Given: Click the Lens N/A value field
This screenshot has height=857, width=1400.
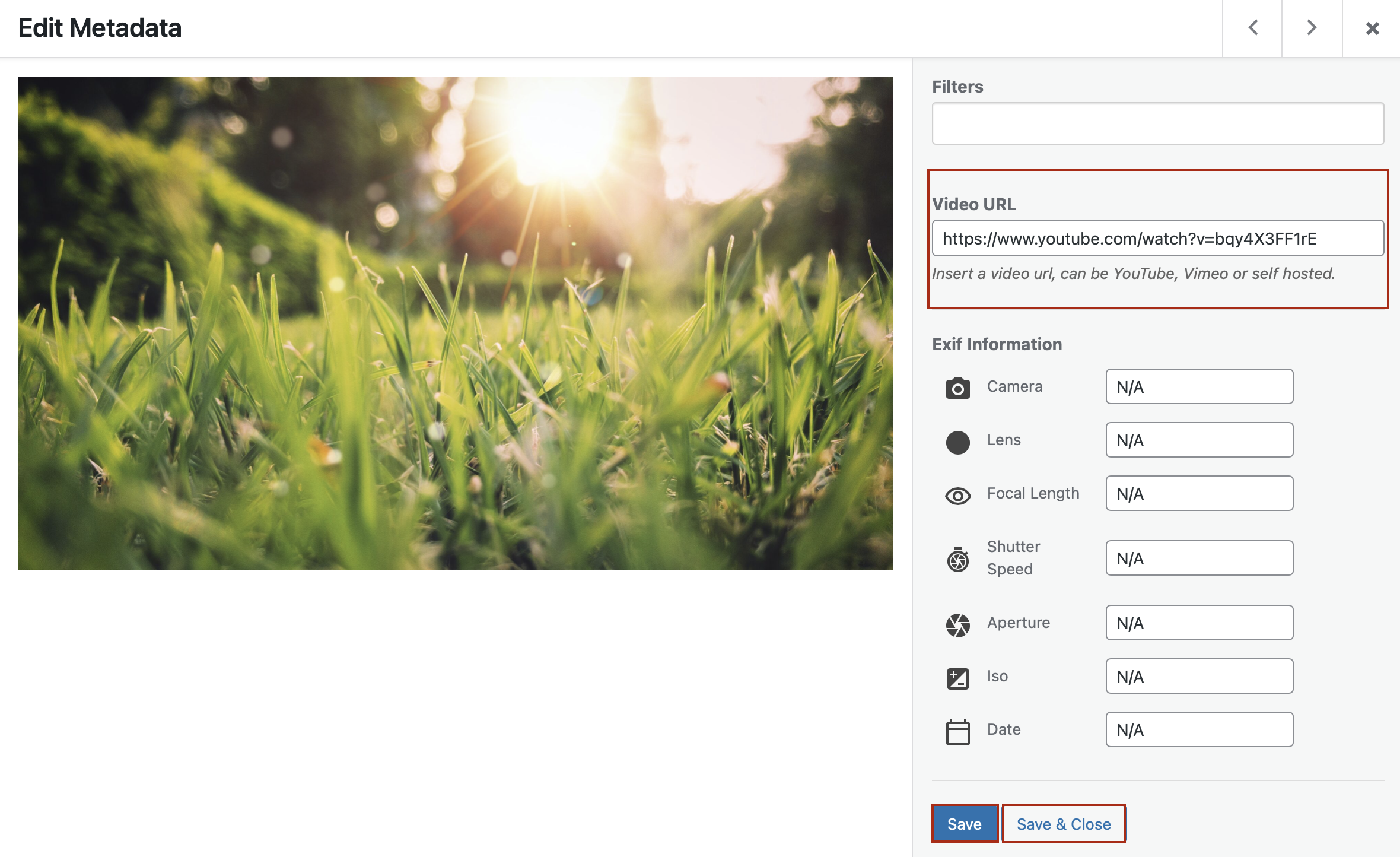Looking at the screenshot, I should (1199, 440).
